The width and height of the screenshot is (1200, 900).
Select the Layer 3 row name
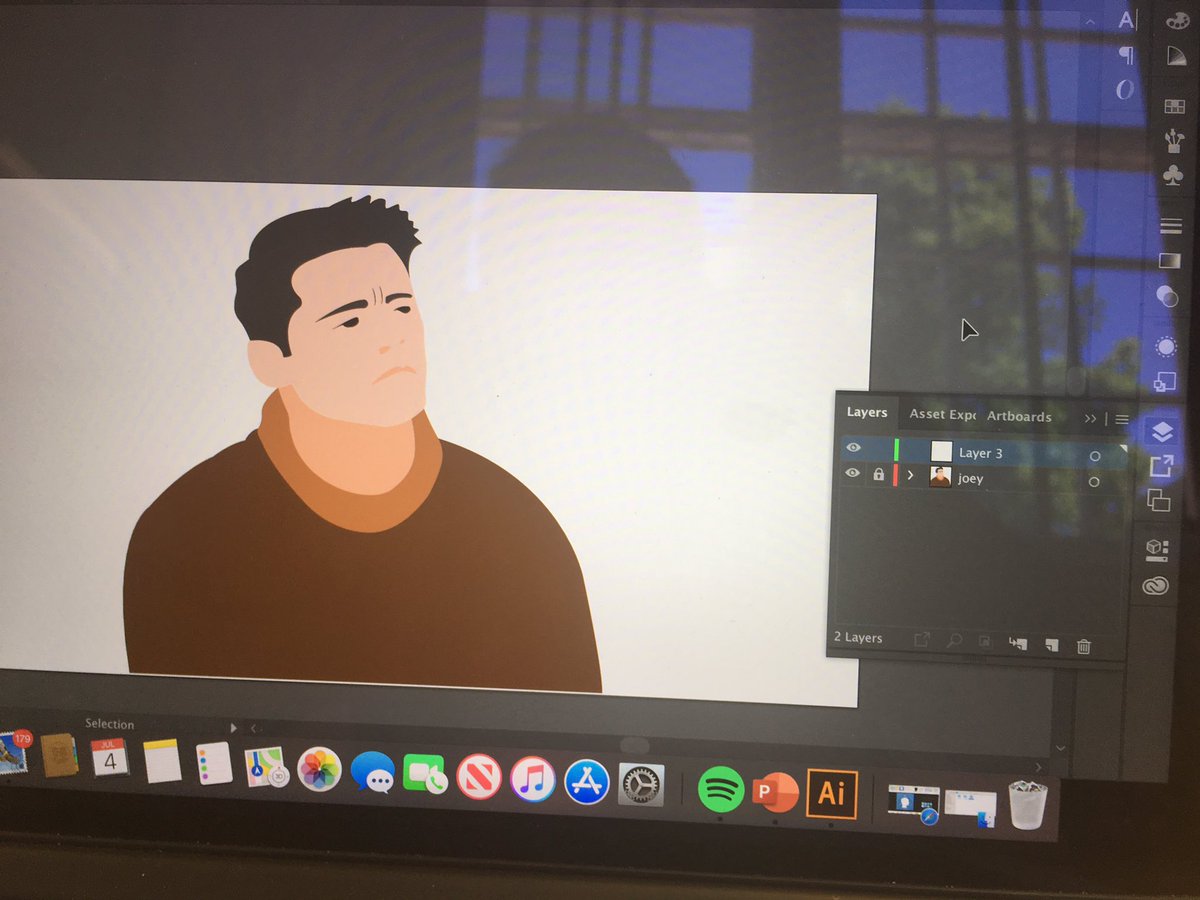click(980, 453)
